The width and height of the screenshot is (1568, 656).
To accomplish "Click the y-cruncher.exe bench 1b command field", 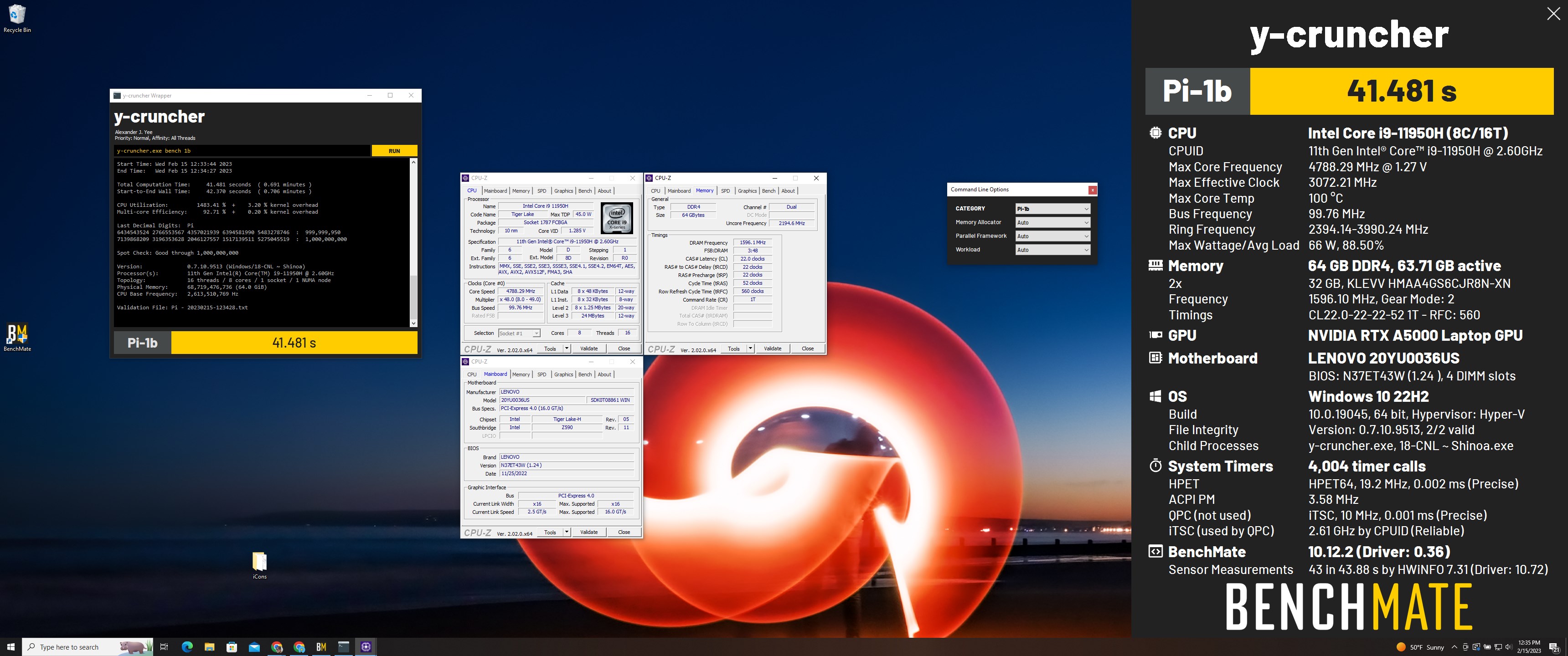I will (x=242, y=151).
